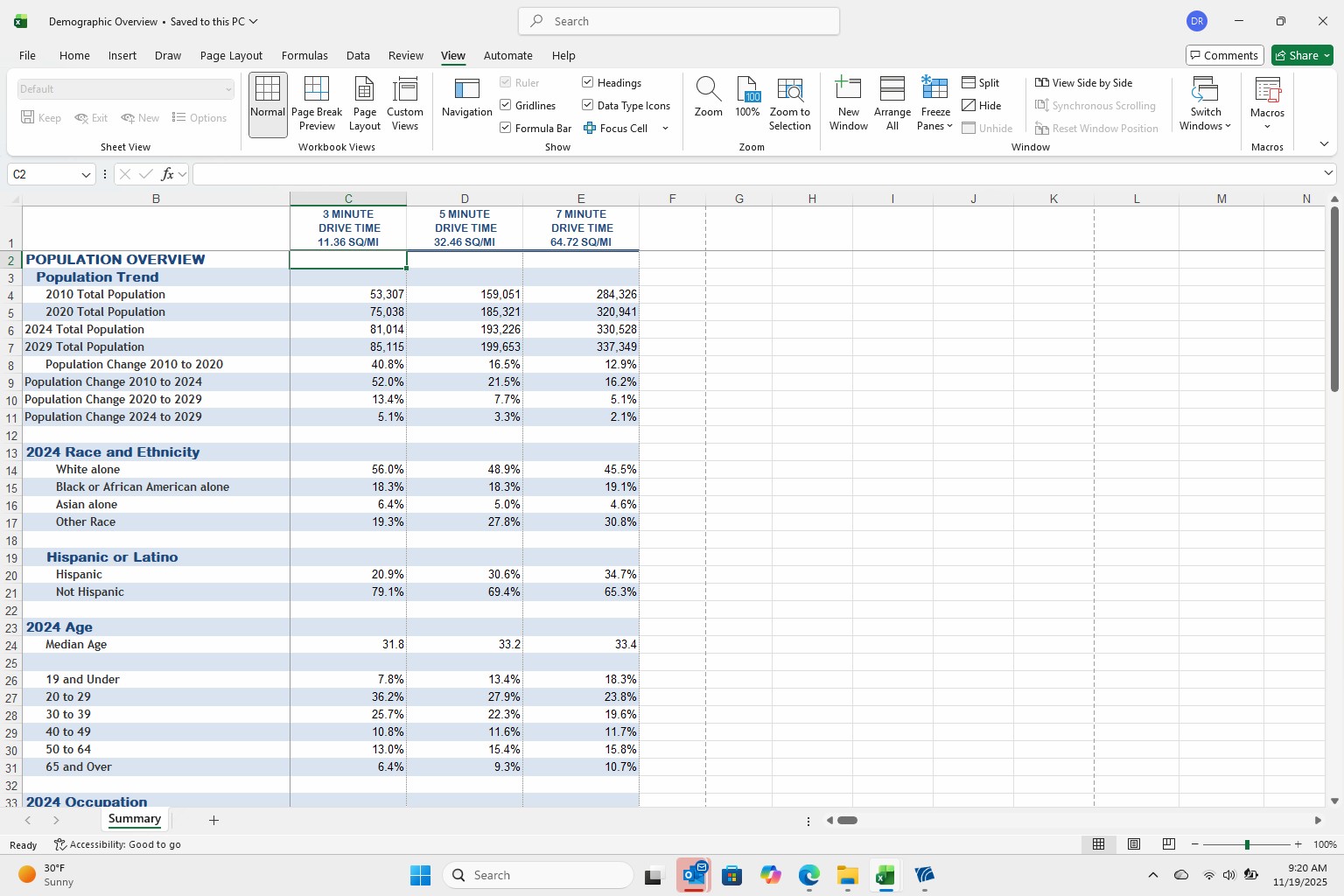This screenshot has height=896, width=1344.
Task: Switch to the Page Layout tab
Action: click(231, 56)
